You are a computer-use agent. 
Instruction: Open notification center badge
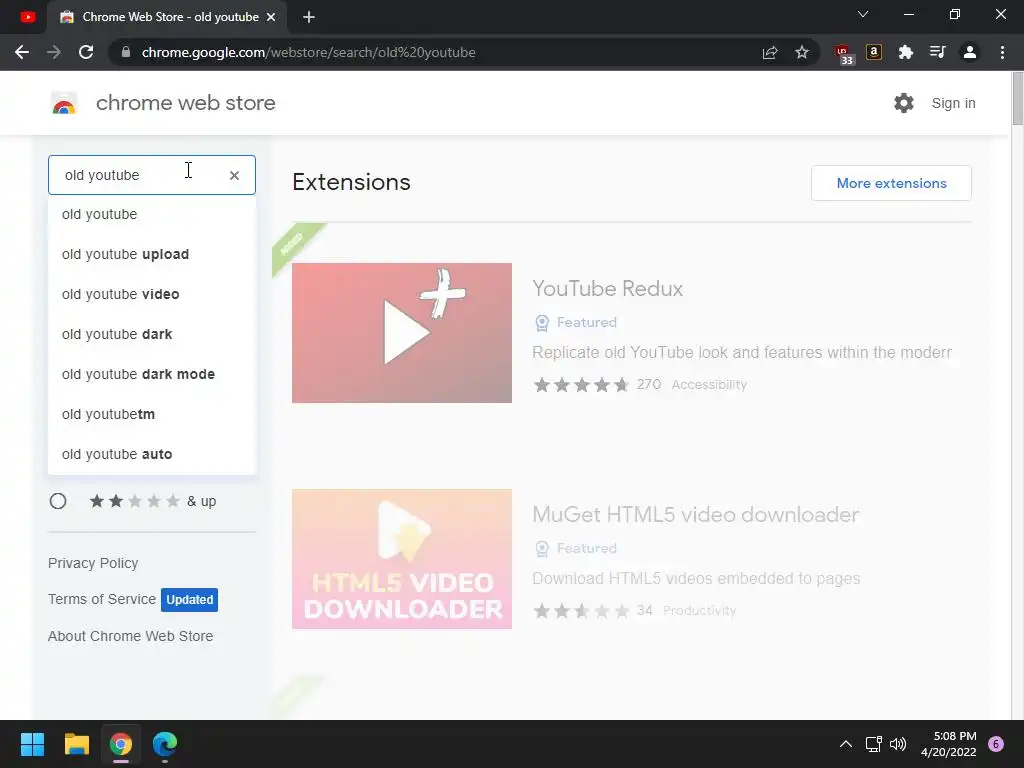tap(996, 744)
